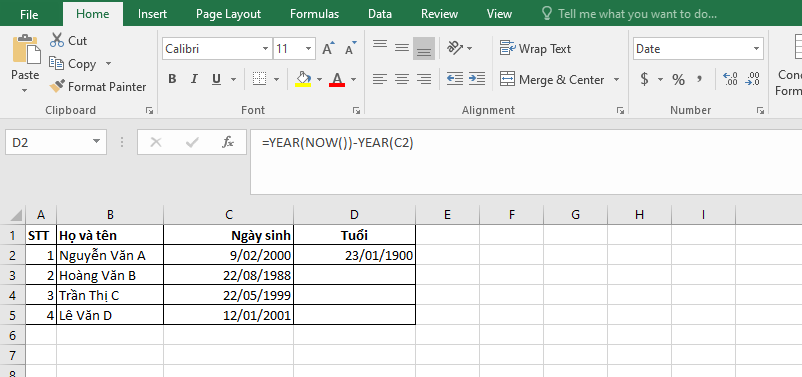The width and height of the screenshot is (802, 377).
Task: Align text to middle of cell
Action: click(x=402, y=48)
